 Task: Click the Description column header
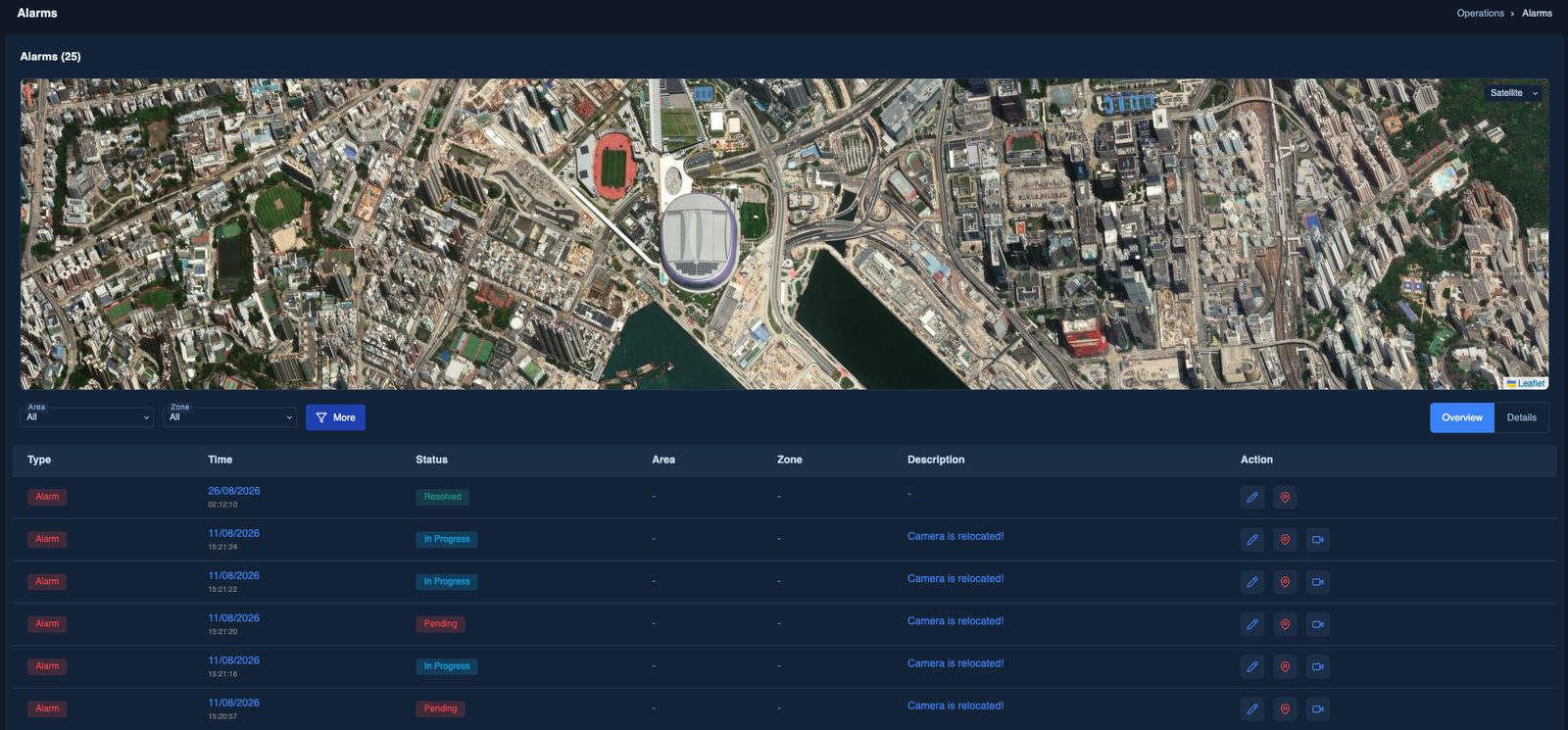coord(936,460)
